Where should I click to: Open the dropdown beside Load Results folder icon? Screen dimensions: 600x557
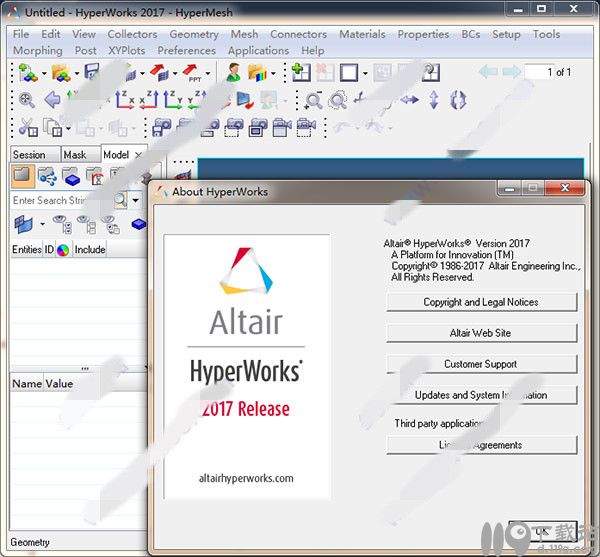(x=273, y=73)
